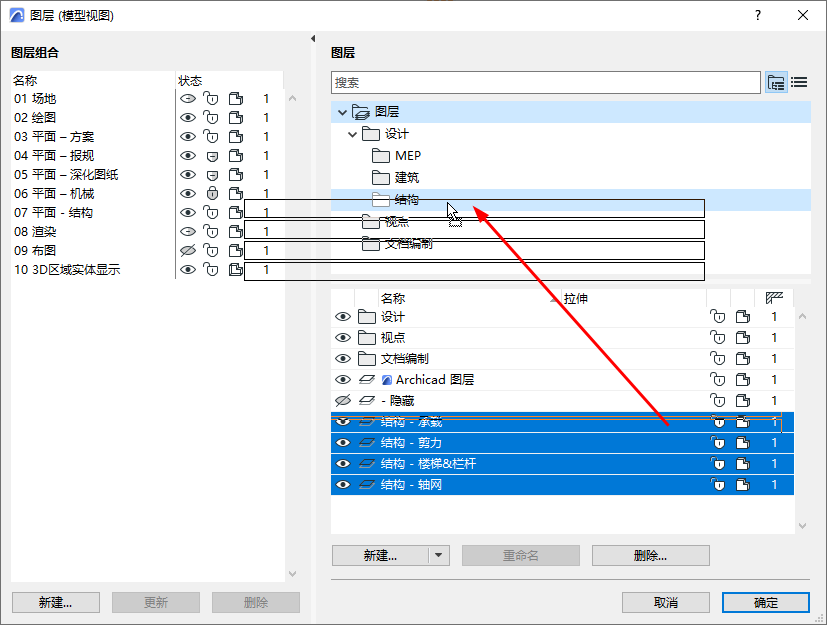This screenshot has height=625, width=827.
Task: Toggle eye visibility for 05 平面 – 深化图纸
Action: pyautogui.click(x=188, y=175)
